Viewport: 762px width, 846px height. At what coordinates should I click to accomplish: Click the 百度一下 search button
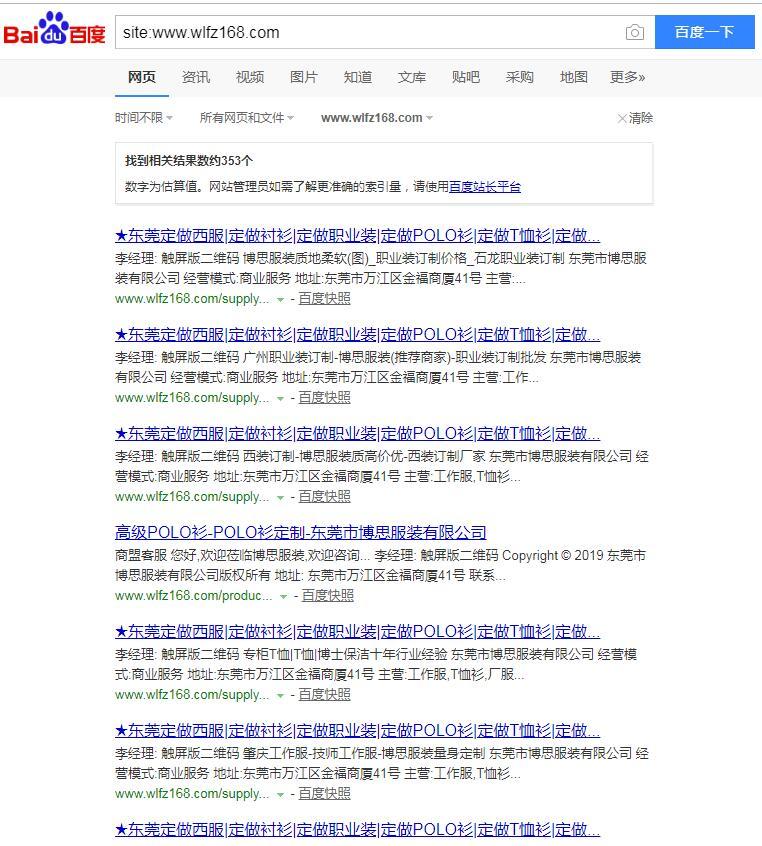tap(704, 32)
